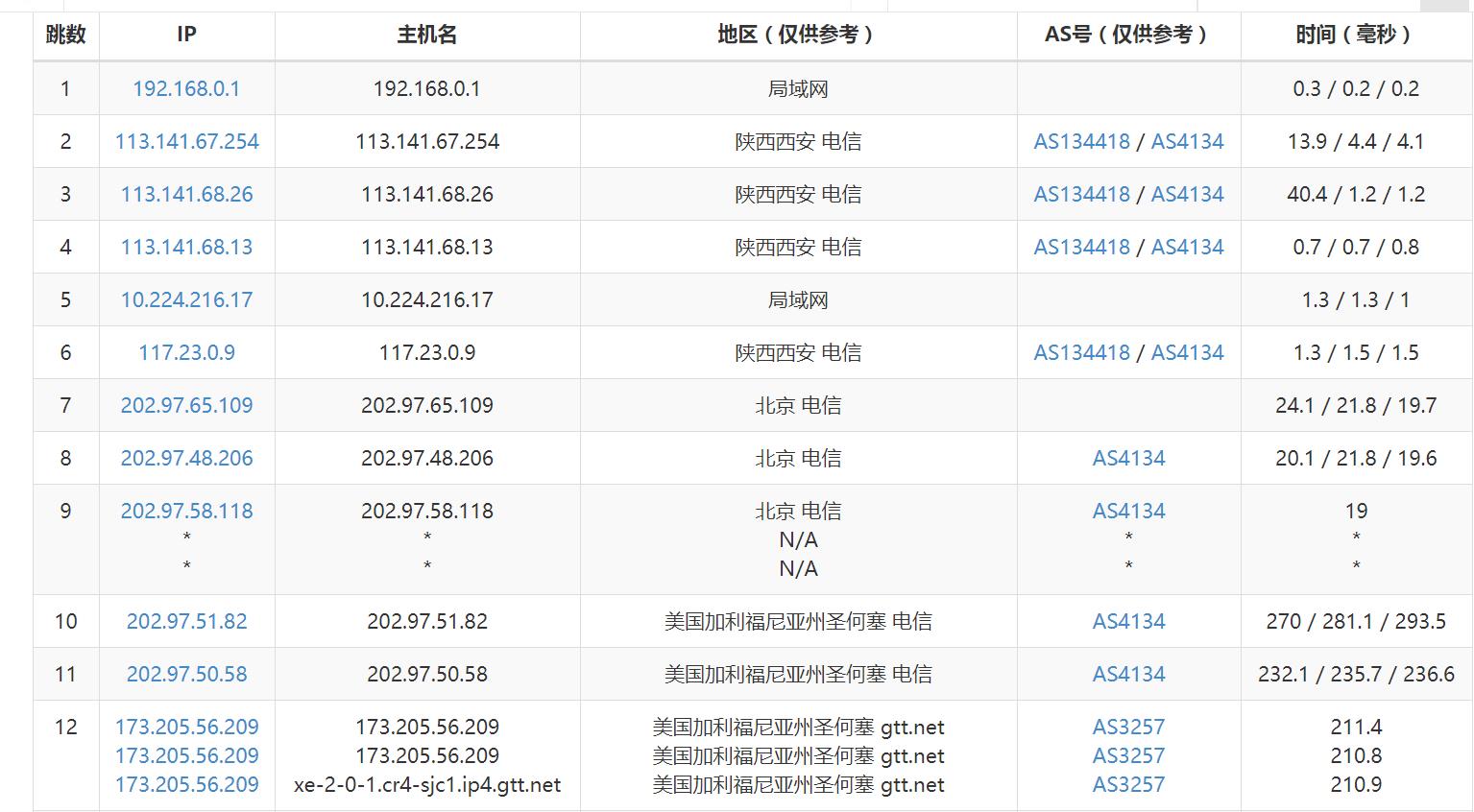Select the time cell 0.7 / 0.7 / 0.8
The height and width of the screenshot is (812, 1474).
pyautogui.click(x=1356, y=247)
